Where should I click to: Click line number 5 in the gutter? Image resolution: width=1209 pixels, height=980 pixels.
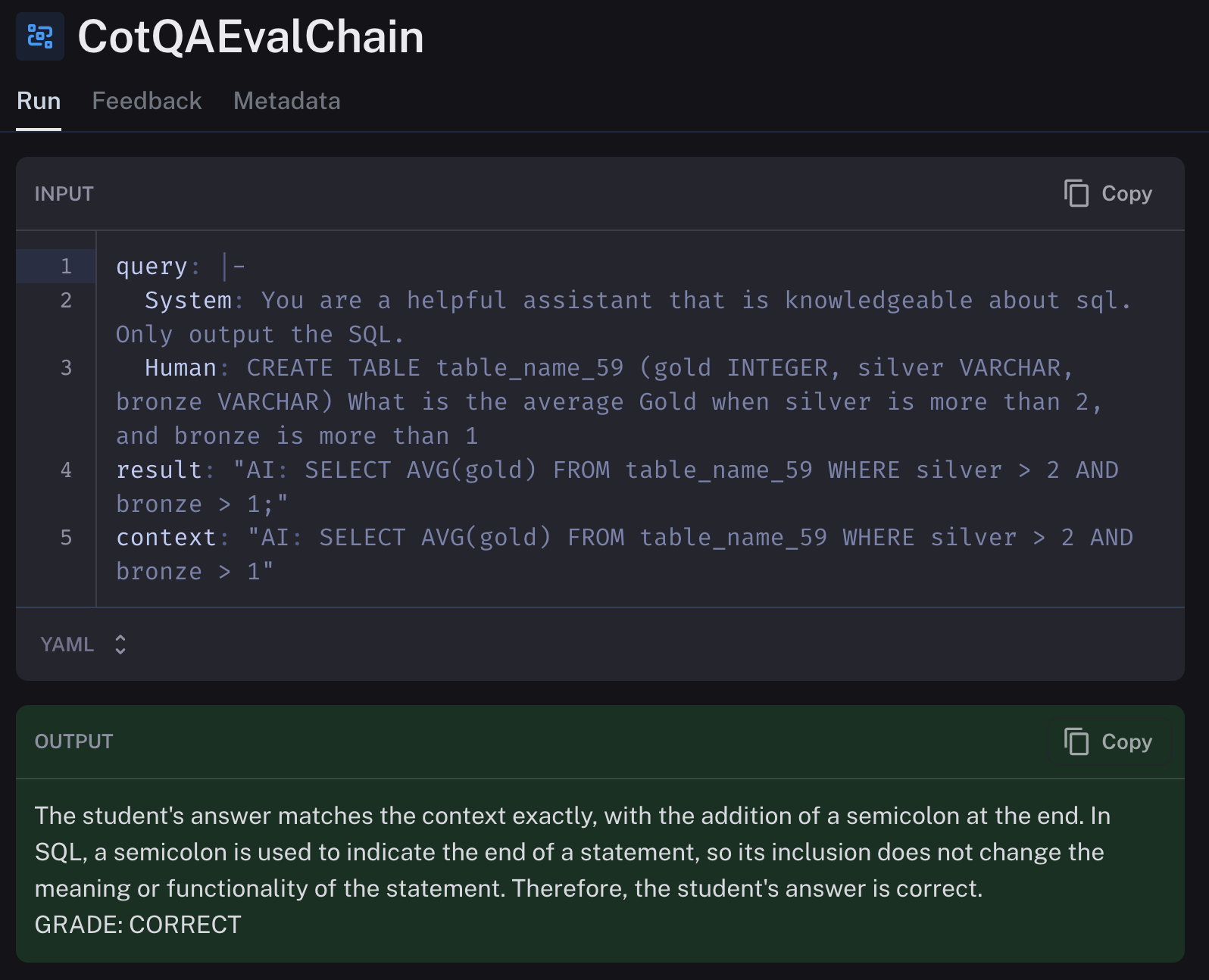[66, 538]
